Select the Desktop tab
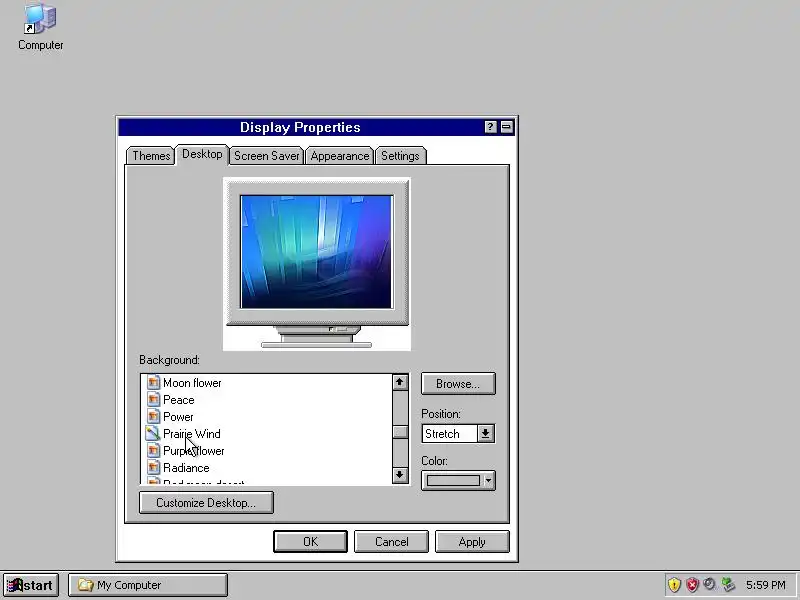 [202, 154]
